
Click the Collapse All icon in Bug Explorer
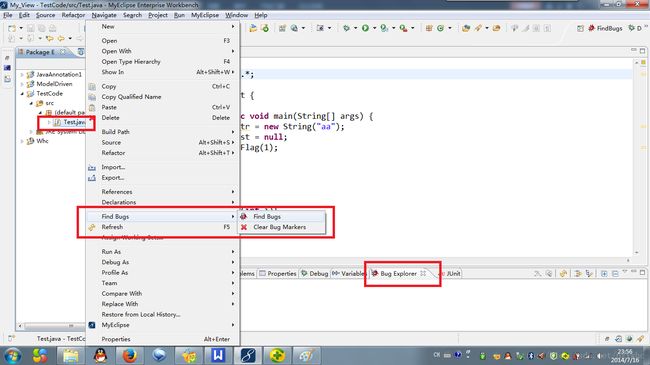coord(615,273)
